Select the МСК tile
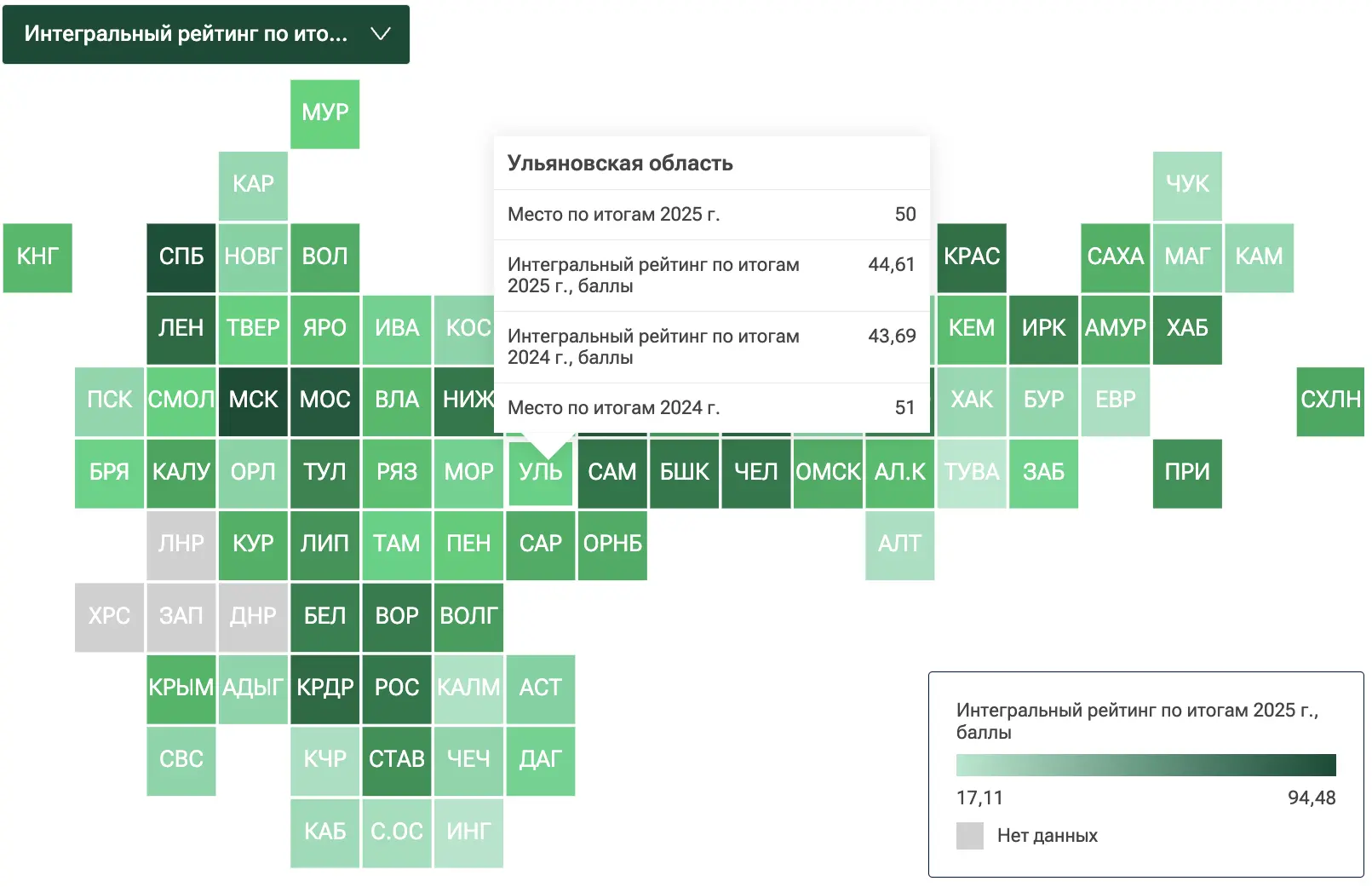The width and height of the screenshot is (1372, 887). pyautogui.click(x=253, y=401)
